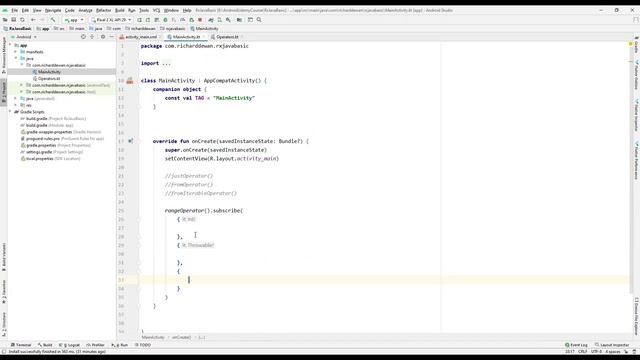Viewport: 640px width, 360px height.
Task: Click the project panel collapse-all icon
Action: point(92,37)
